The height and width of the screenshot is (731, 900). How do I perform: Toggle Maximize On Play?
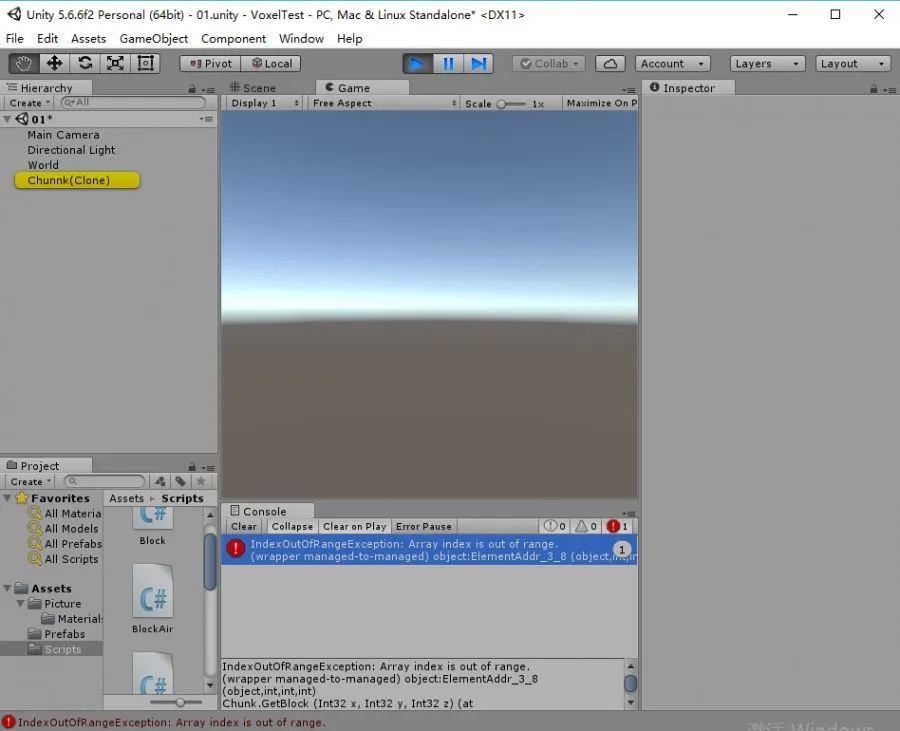tap(601, 103)
